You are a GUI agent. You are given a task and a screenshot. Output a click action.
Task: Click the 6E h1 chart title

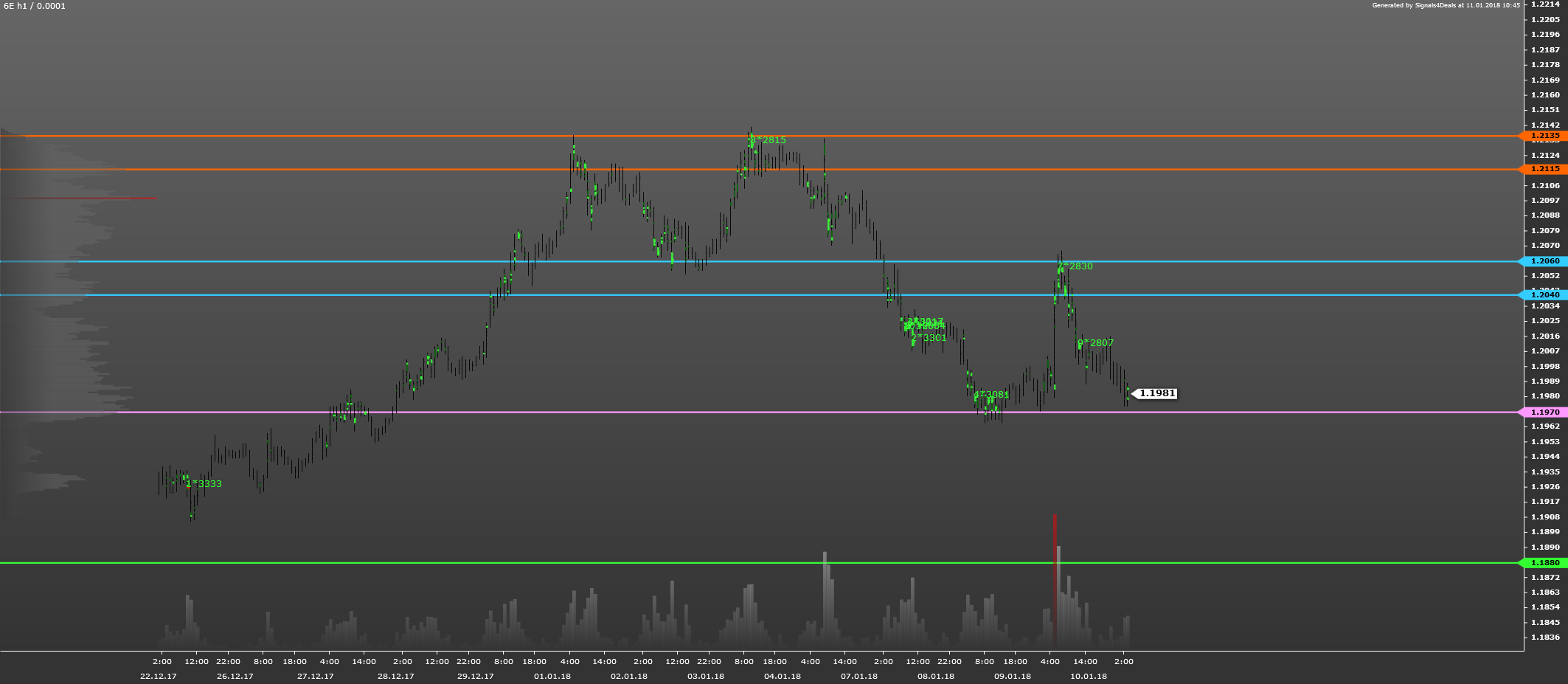point(35,6)
